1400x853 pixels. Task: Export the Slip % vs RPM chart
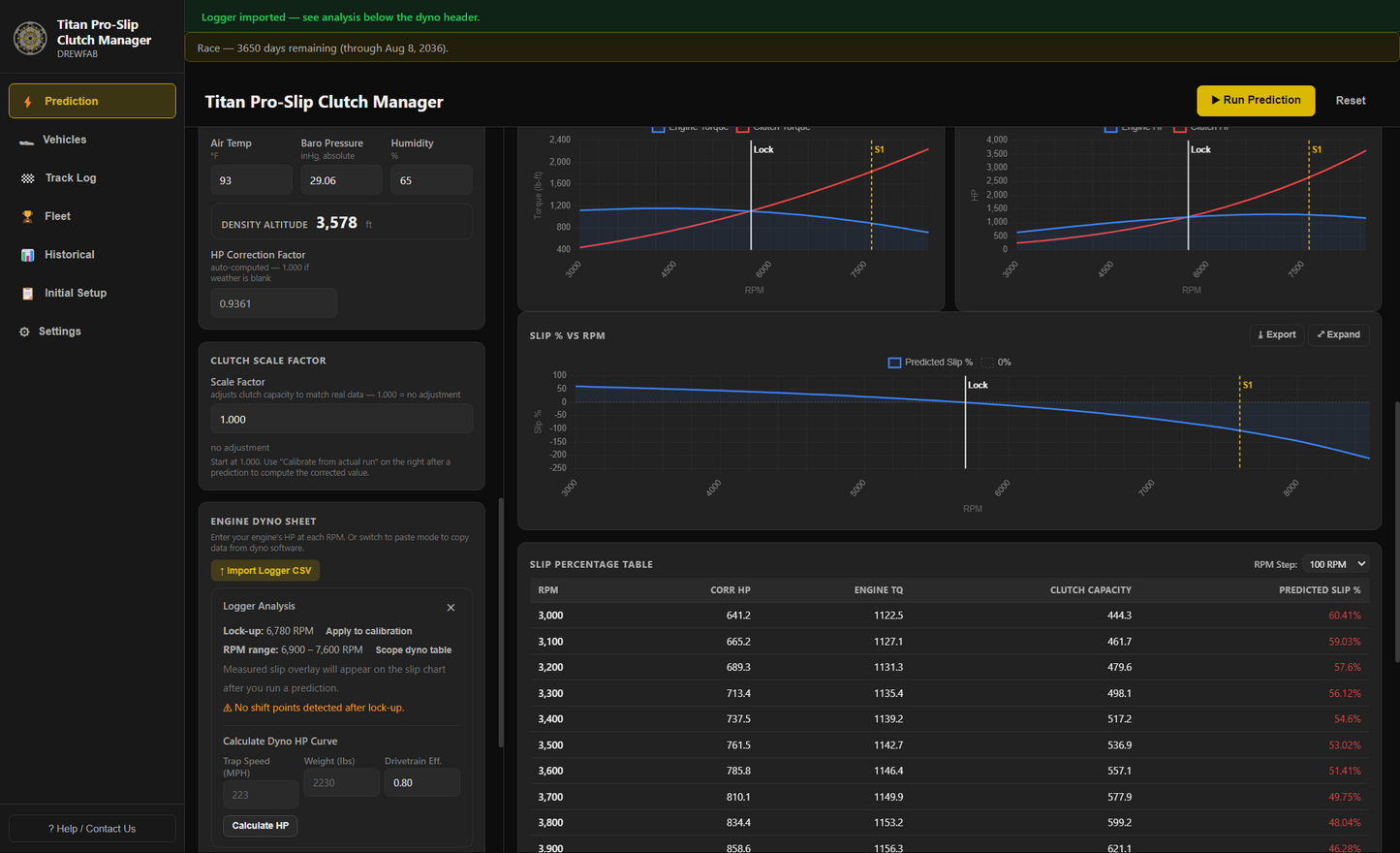(1277, 335)
